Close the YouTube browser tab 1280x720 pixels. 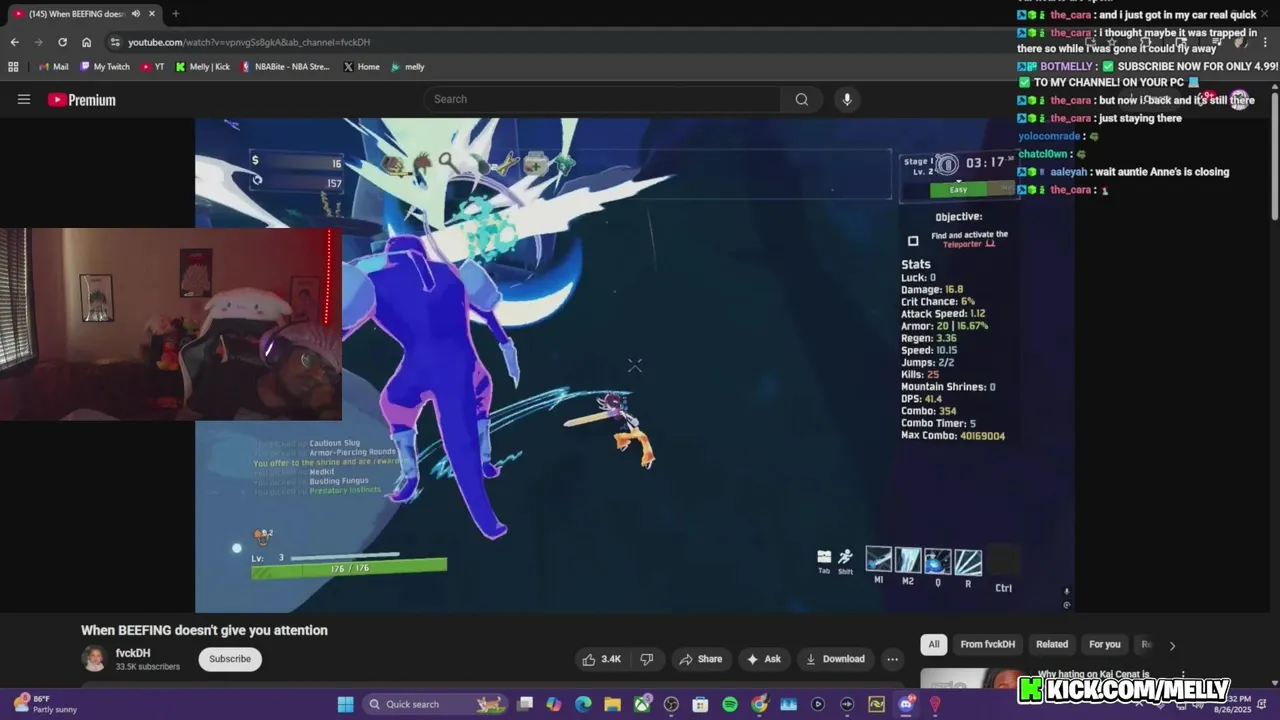click(x=154, y=14)
